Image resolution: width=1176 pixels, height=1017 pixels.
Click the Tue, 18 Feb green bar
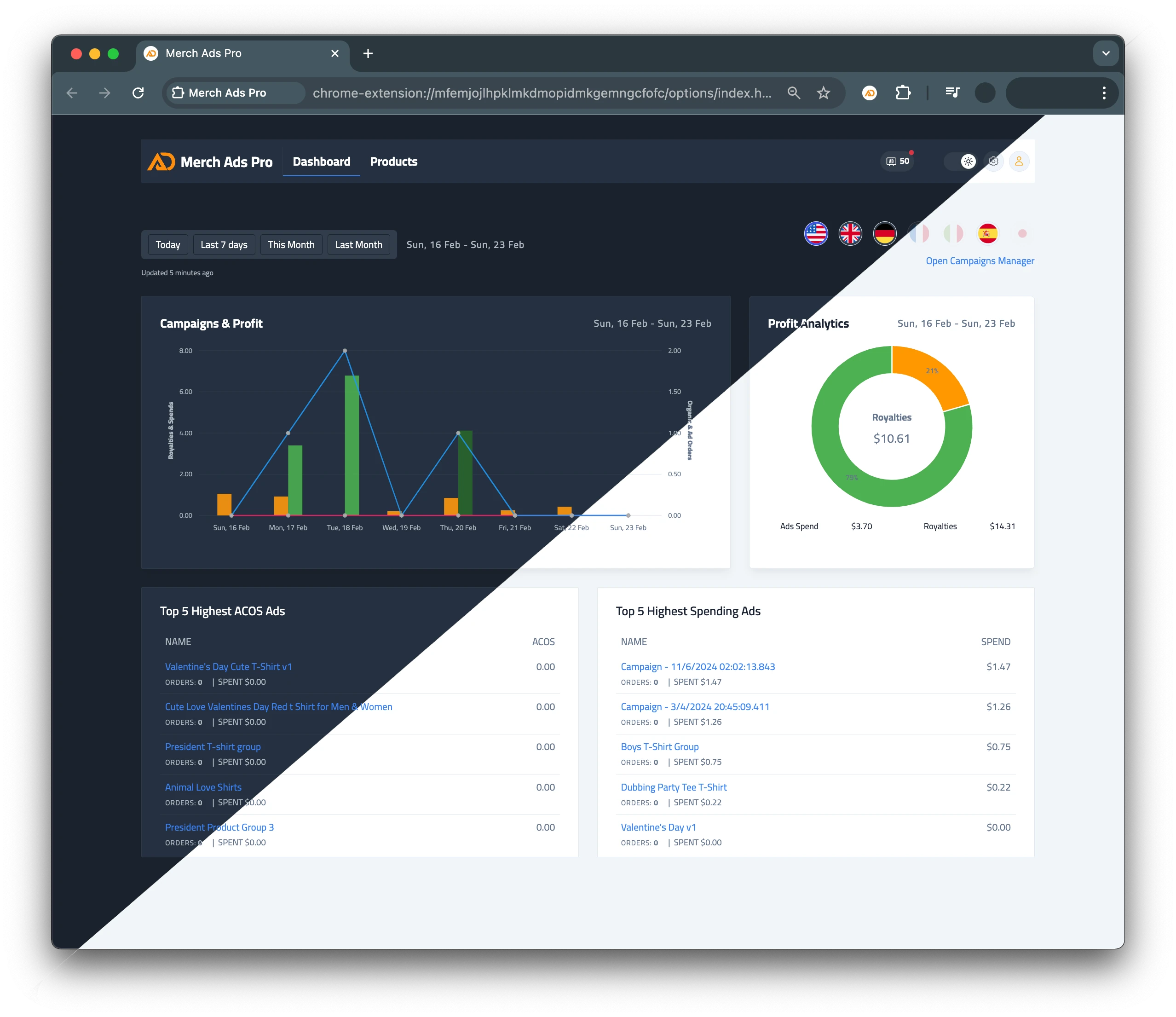pos(352,445)
